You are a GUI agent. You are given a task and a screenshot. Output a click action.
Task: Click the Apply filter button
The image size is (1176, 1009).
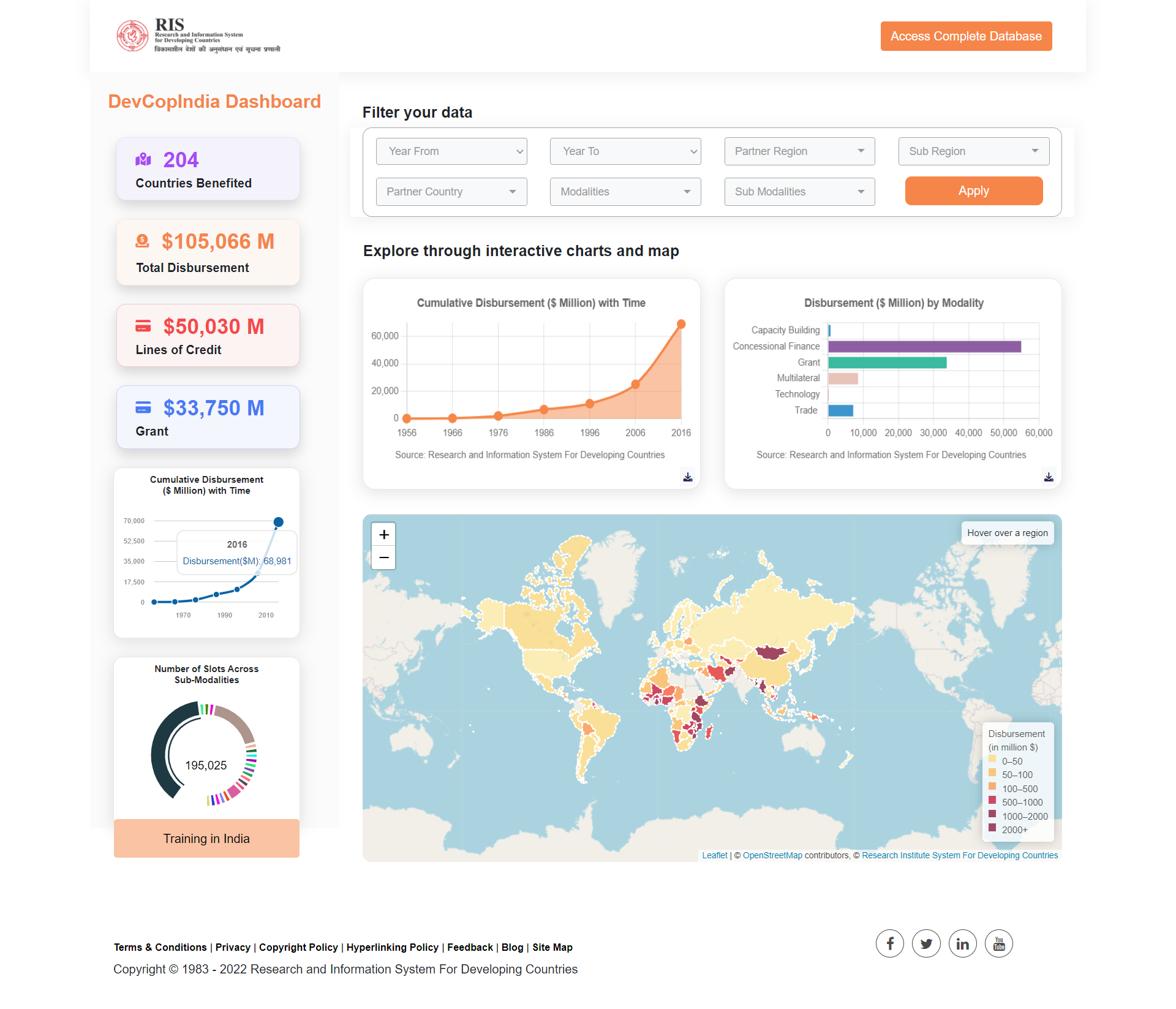[973, 191]
